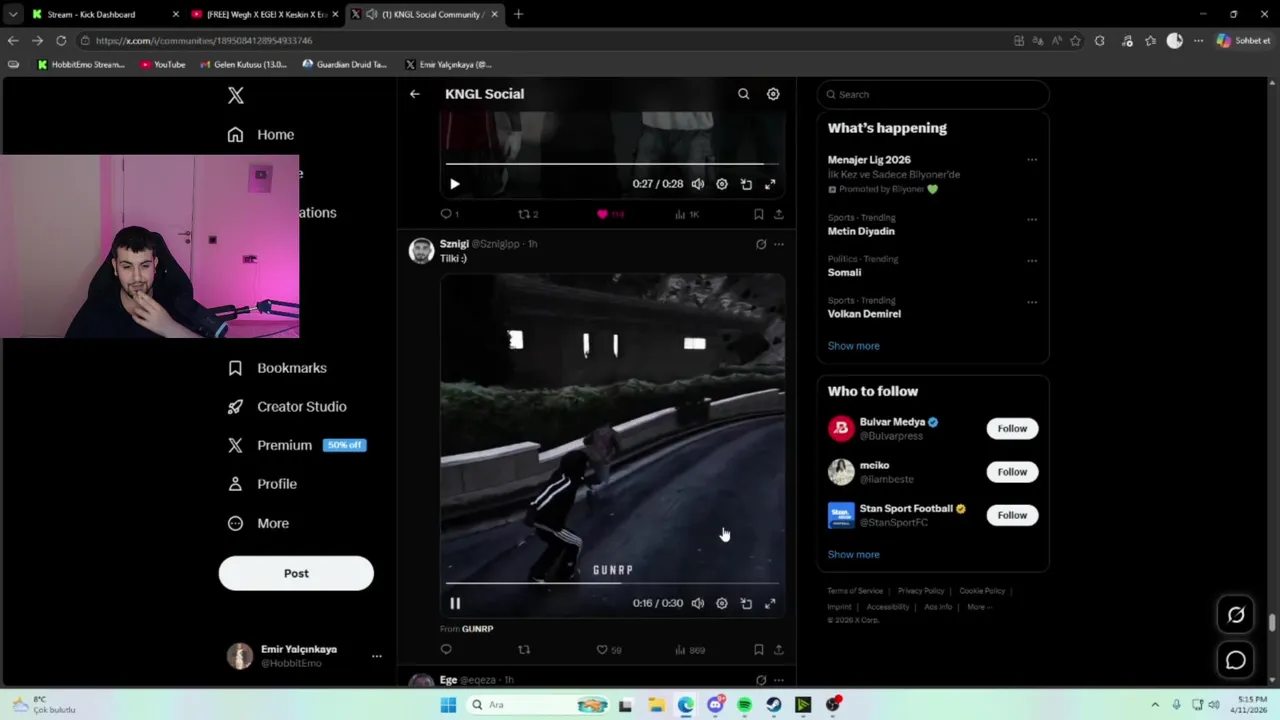This screenshot has height=720, width=1280.
Task: Repost Sznigi's GUNRP video post
Action: [523, 650]
